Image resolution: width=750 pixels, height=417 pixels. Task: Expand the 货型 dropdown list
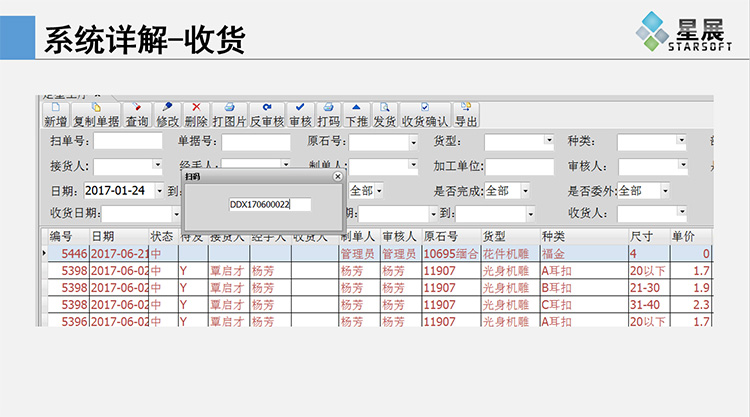tap(548, 141)
